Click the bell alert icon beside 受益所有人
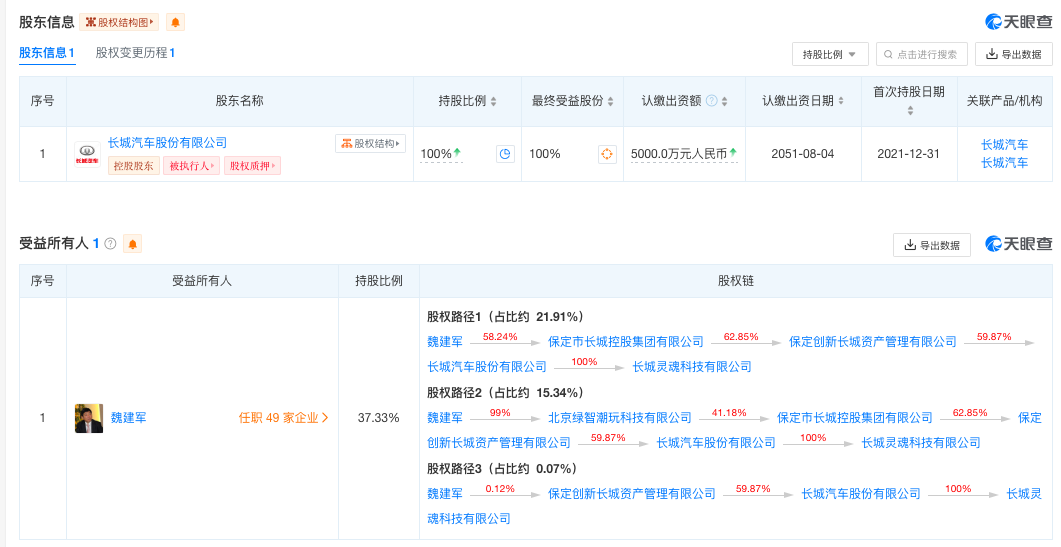1061x547 pixels. pos(133,244)
